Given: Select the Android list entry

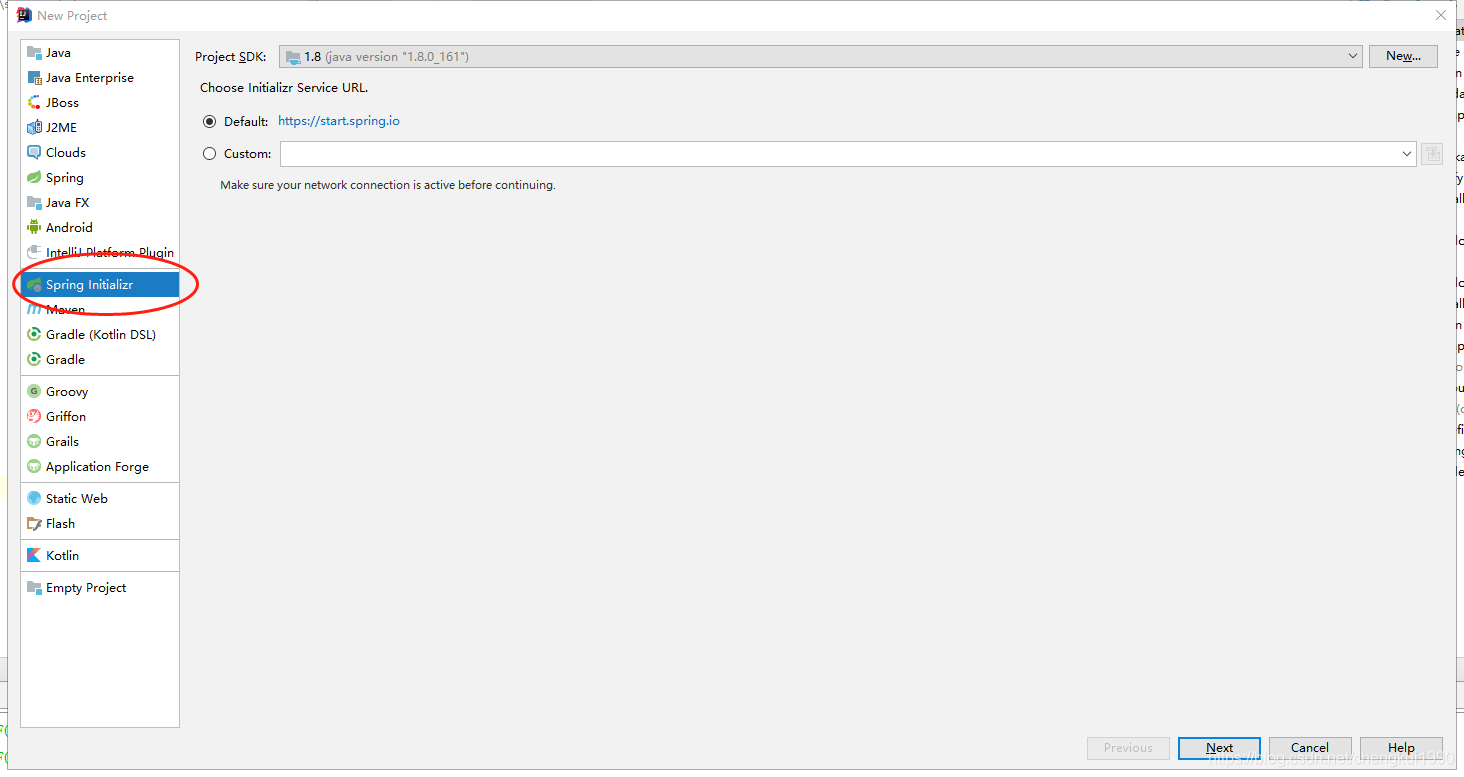Looking at the screenshot, I should click(100, 228).
